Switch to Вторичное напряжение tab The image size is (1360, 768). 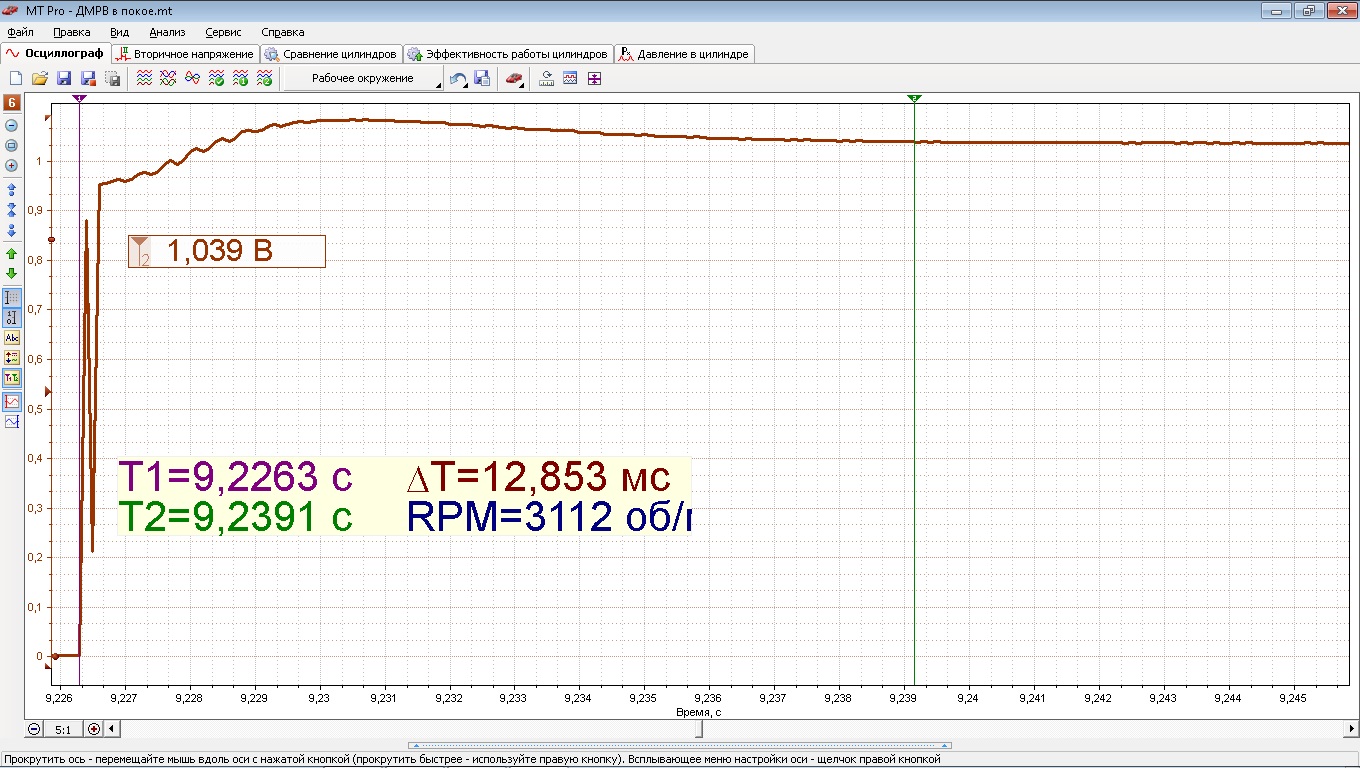pyautogui.click(x=185, y=54)
